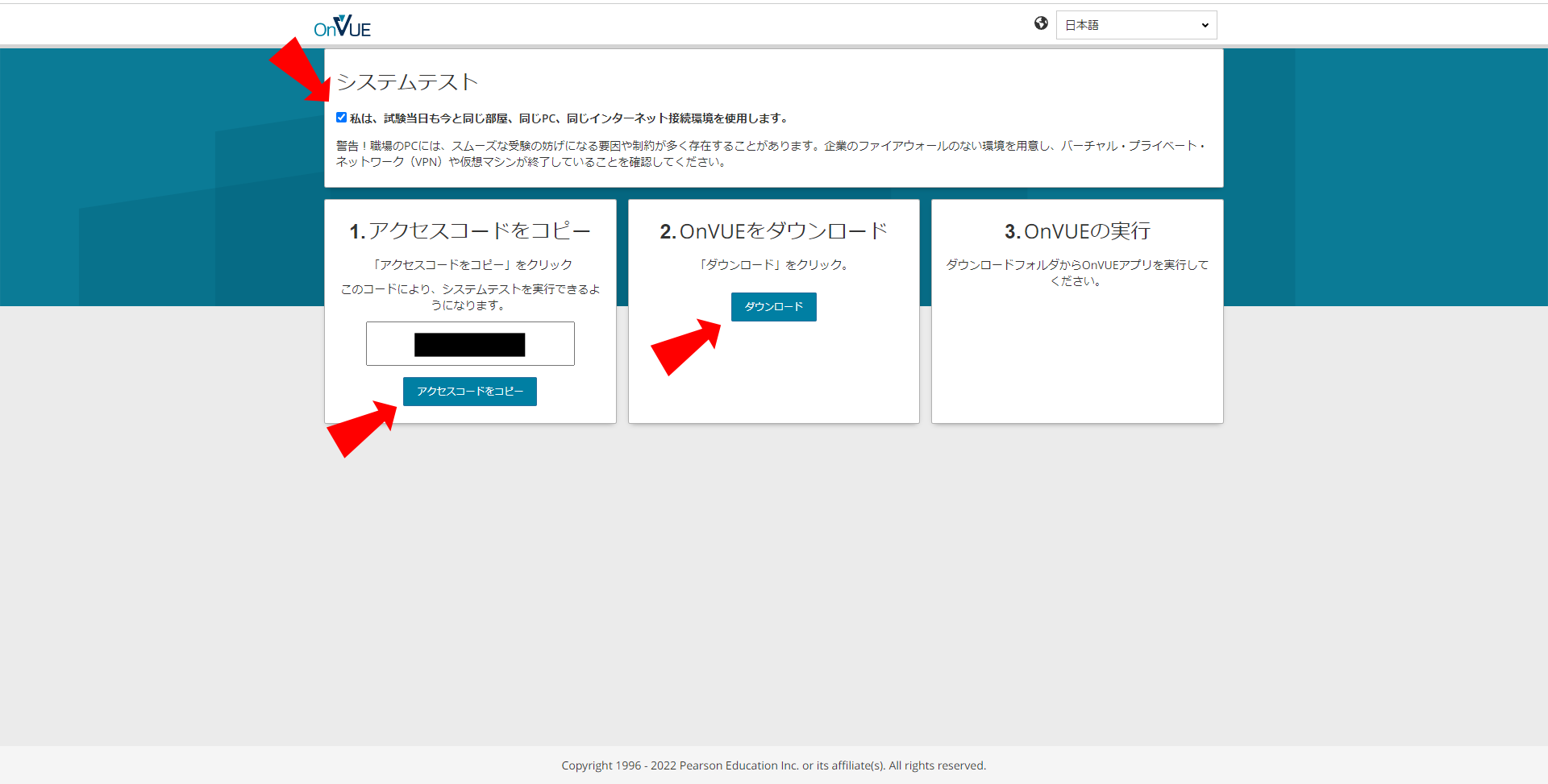
Task: Click the ダウンロードフォルダから instruction text
Action: coord(1077,273)
